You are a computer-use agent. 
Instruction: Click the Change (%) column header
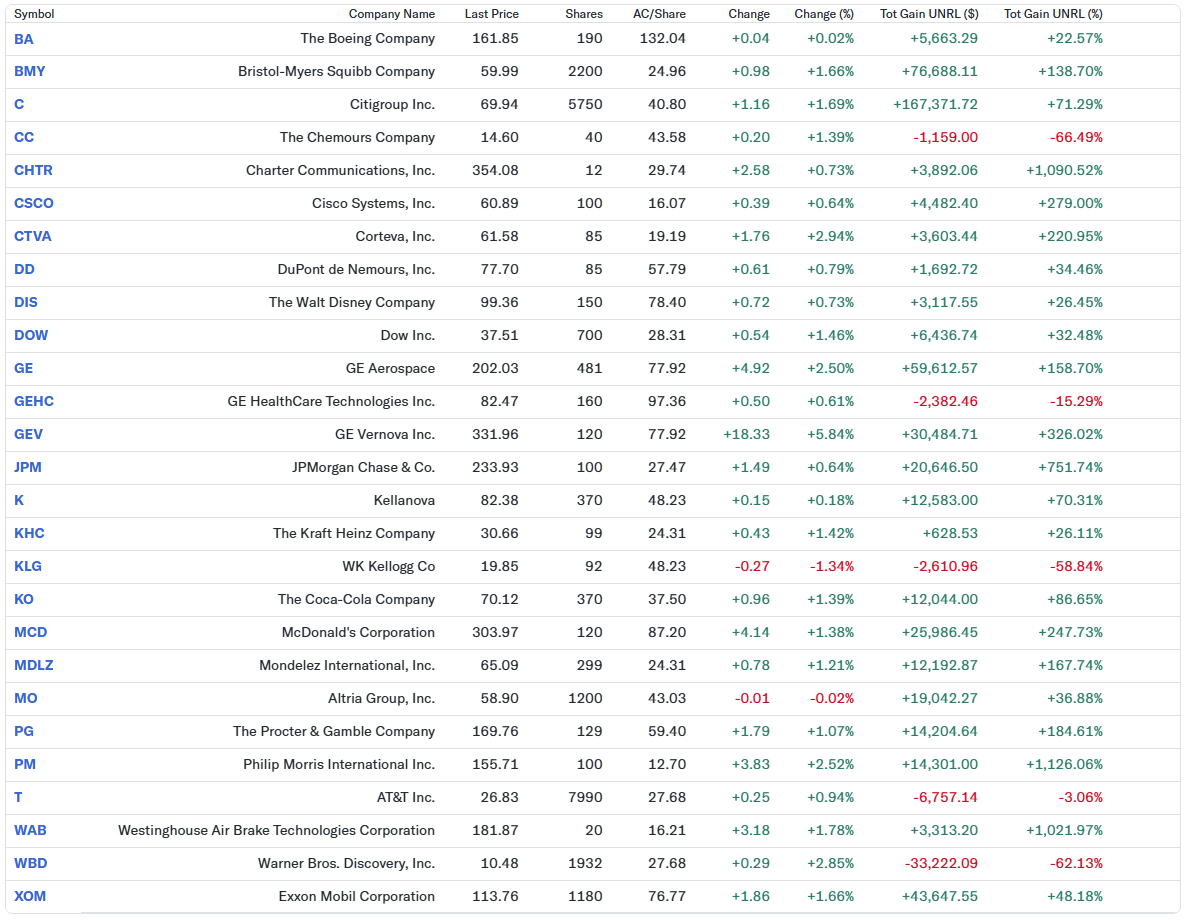(824, 14)
